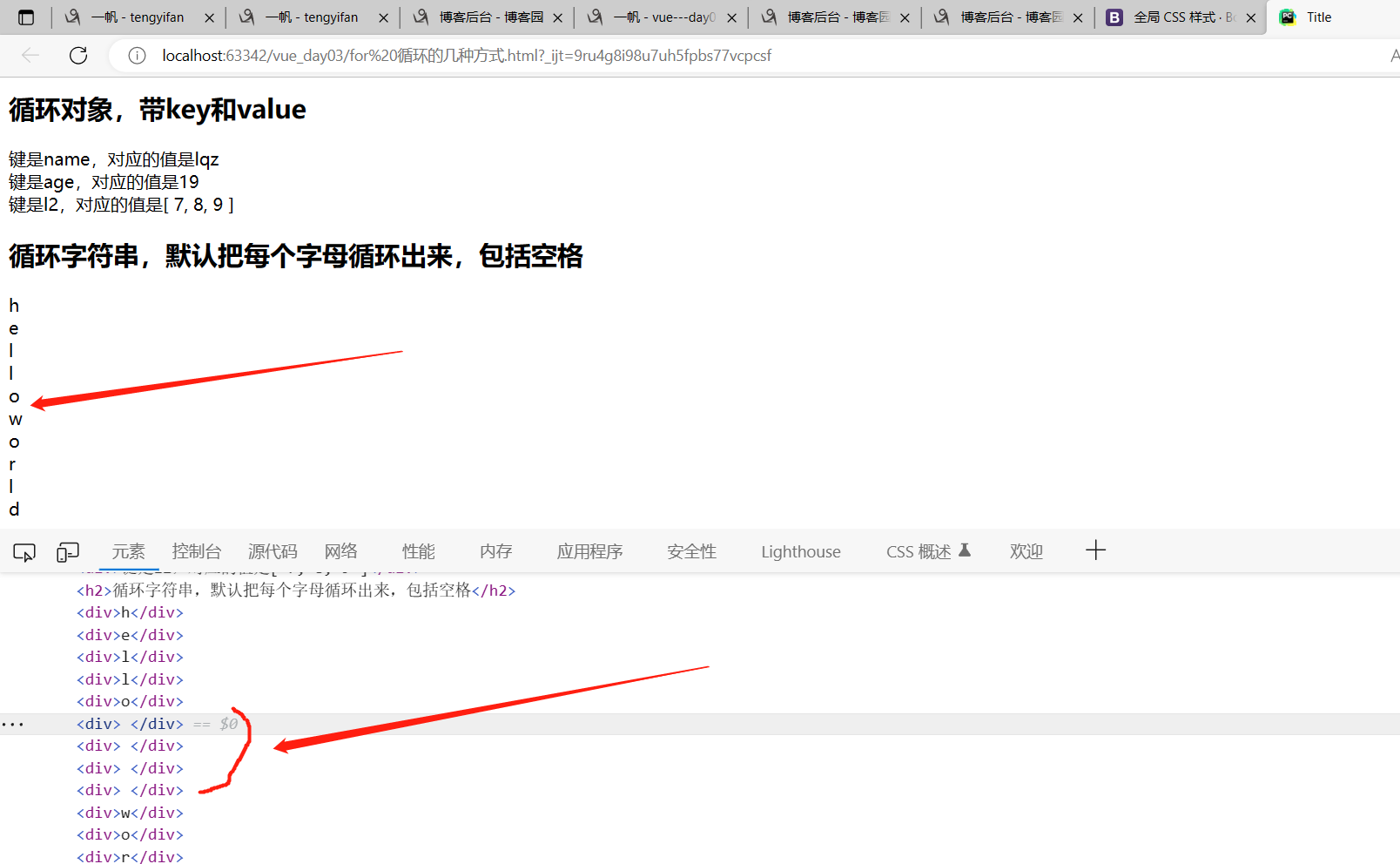Click the letter h on the page
The height and width of the screenshot is (864, 1400).
coord(14,306)
